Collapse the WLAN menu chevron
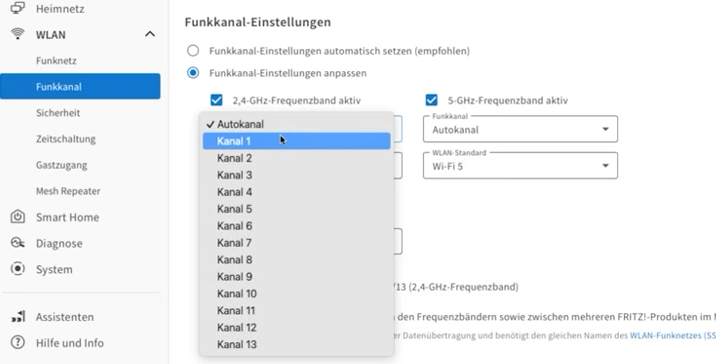716x364 pixels. tap(150, 34)
